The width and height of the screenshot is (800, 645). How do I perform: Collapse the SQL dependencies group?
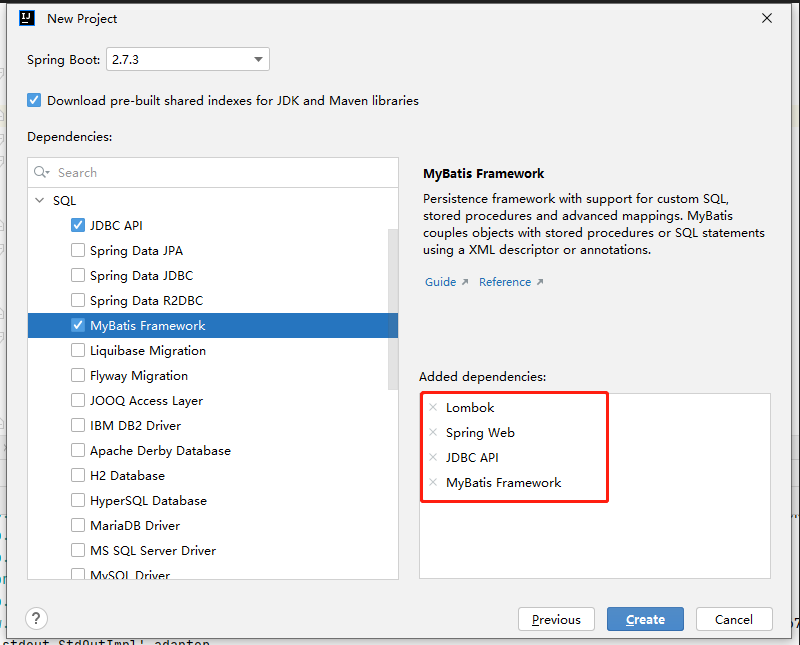[x=40, y=200]
